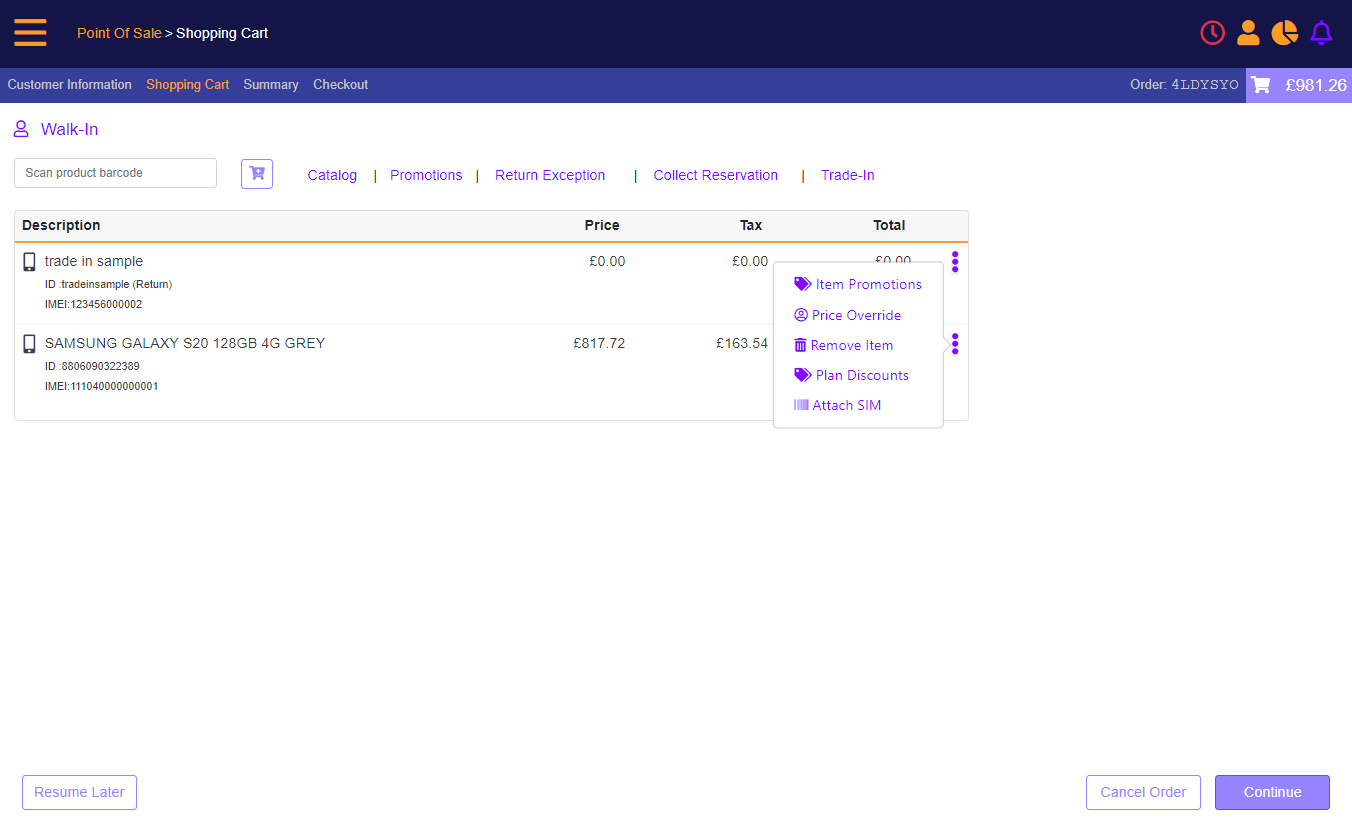Screen dimensions: 1352x817
Task: Click the Total column header
Action: 889,225
